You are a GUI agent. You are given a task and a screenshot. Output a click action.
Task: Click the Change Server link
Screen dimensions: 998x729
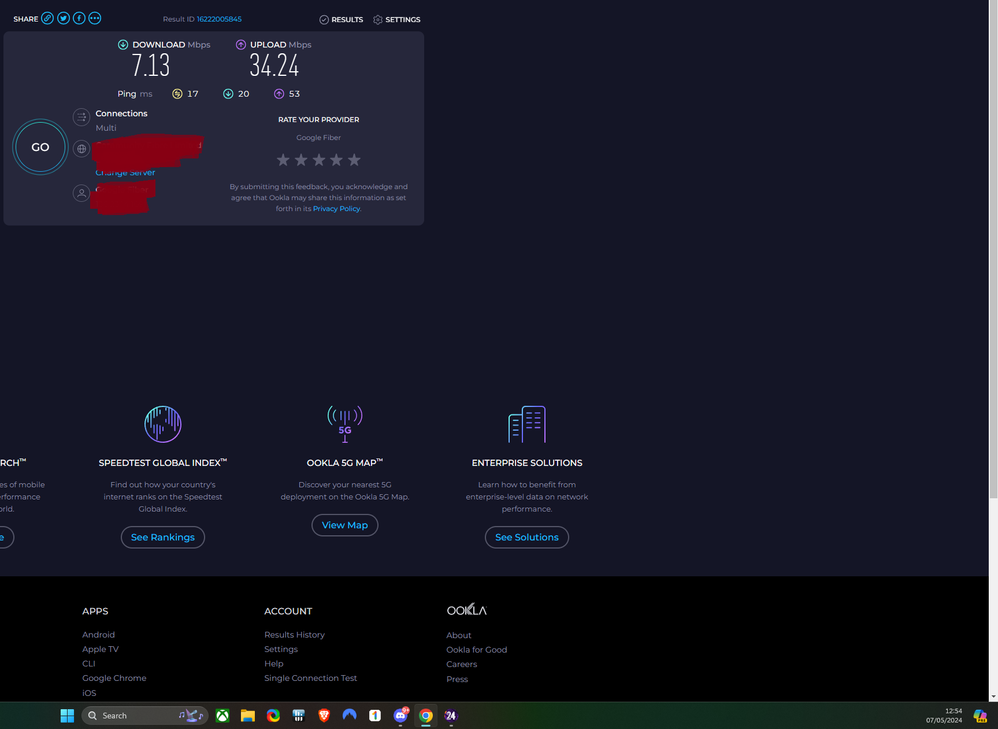coord(125,173)
